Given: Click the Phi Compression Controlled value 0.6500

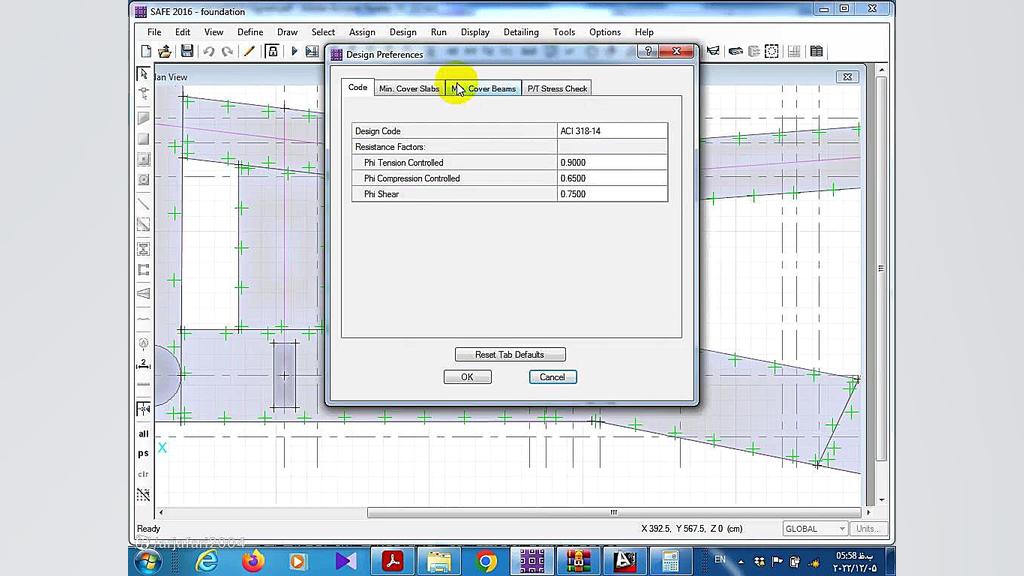Looking at the screenshot, I should pos(612,178).
